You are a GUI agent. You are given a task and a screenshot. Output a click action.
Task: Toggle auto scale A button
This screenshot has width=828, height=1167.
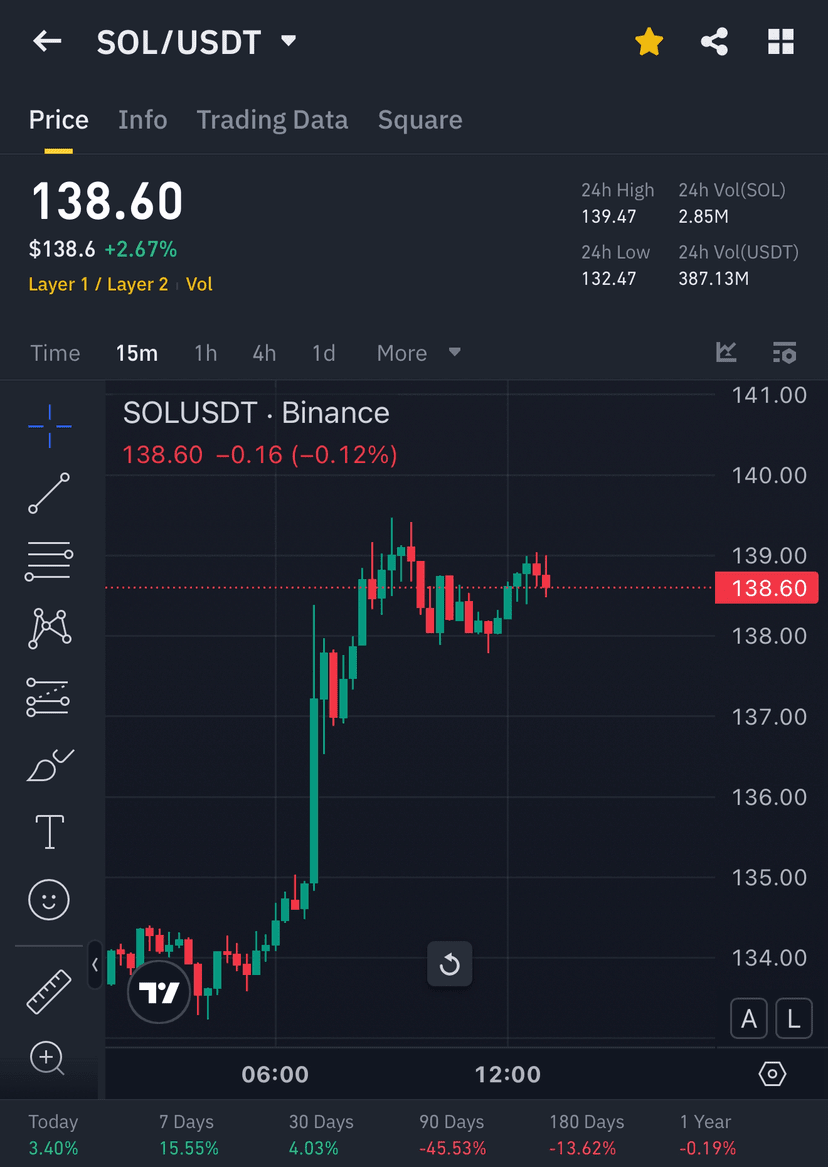tap(748, 1018)
